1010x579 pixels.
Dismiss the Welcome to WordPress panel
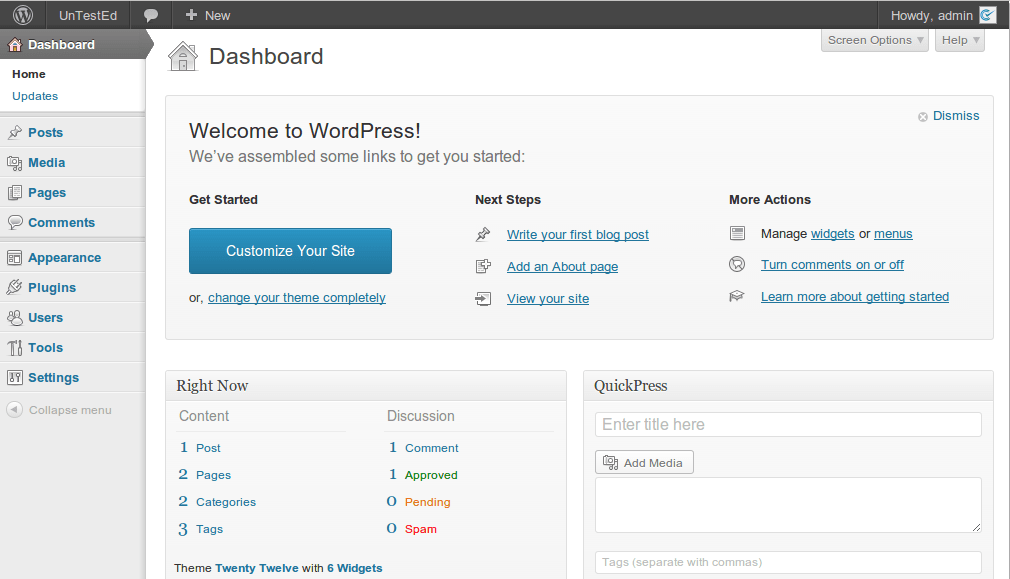[x=956, y=116]
